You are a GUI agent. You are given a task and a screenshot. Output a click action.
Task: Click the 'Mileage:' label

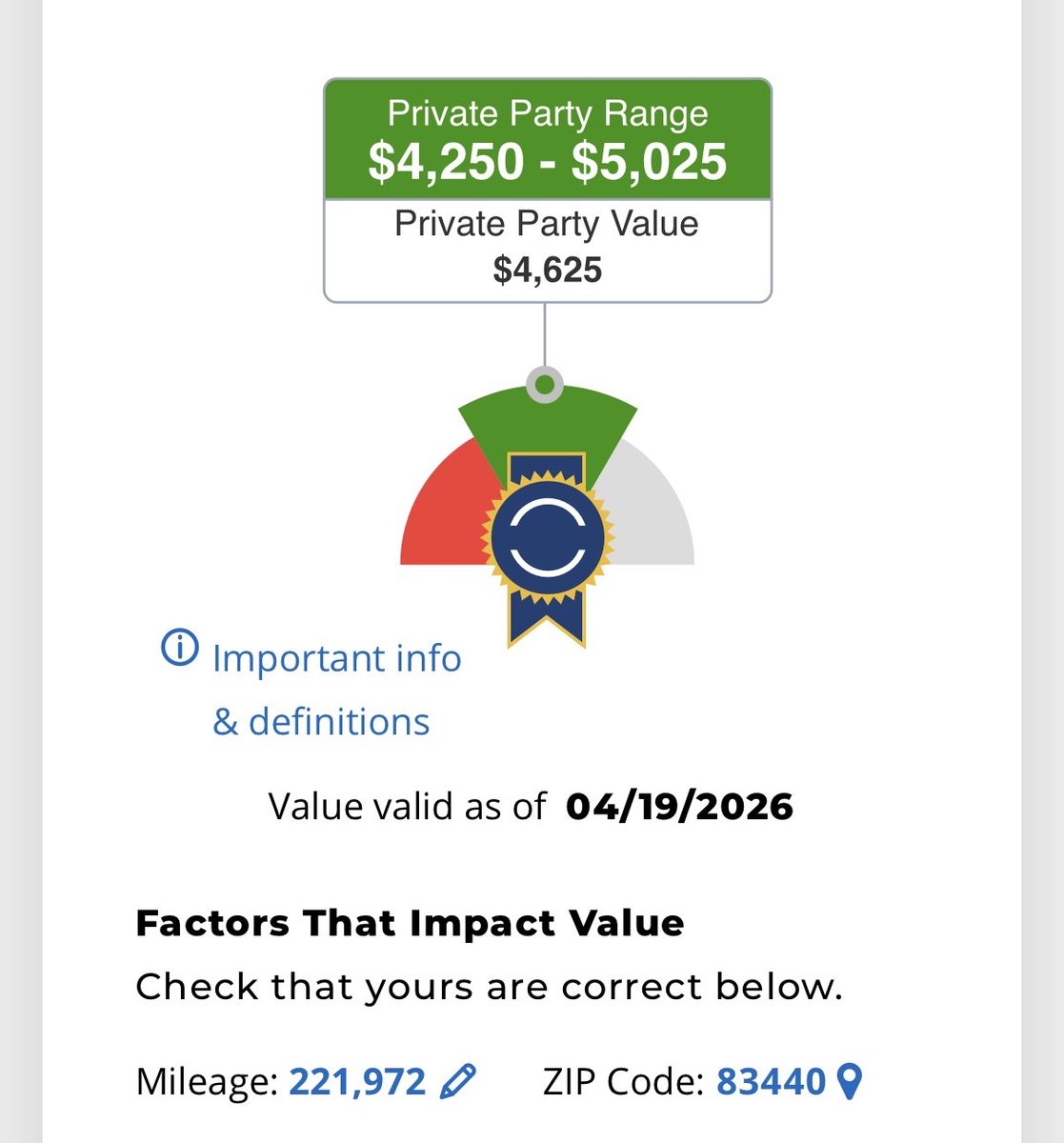click(x=207, y=1082)
